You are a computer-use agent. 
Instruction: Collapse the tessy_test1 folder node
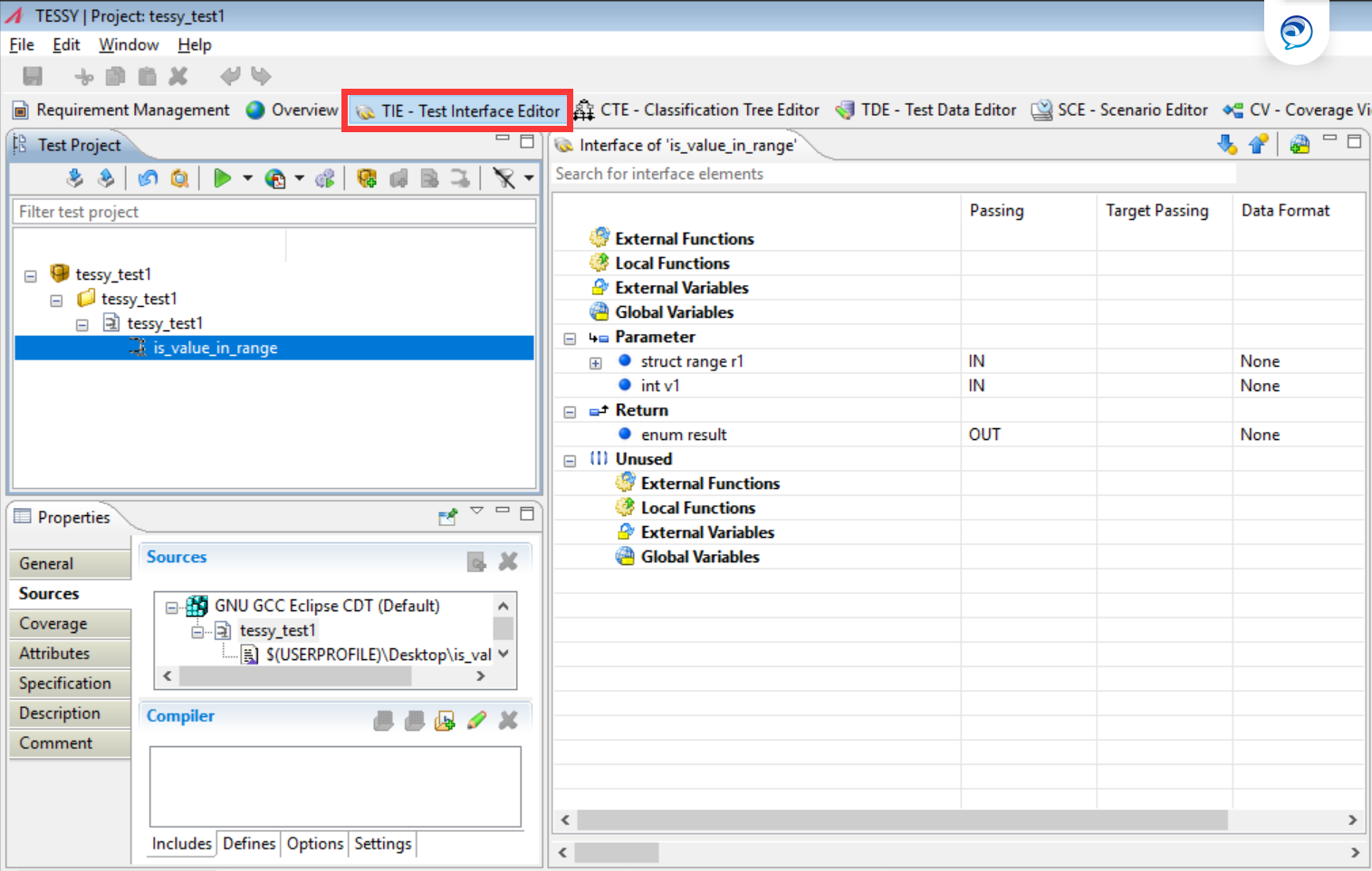tap(56, 300)
